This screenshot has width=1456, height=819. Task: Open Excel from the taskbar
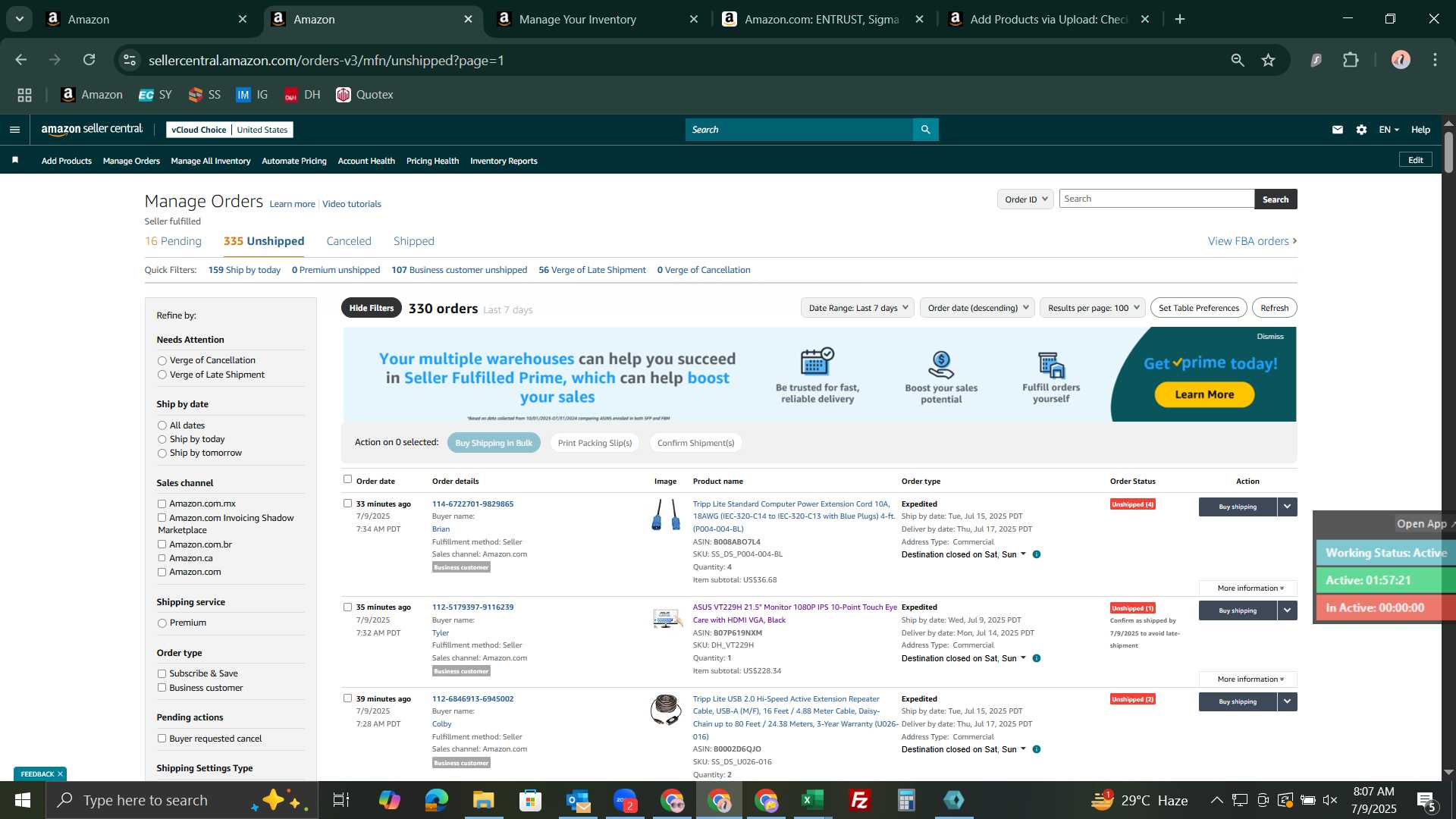tap(813, 800)
